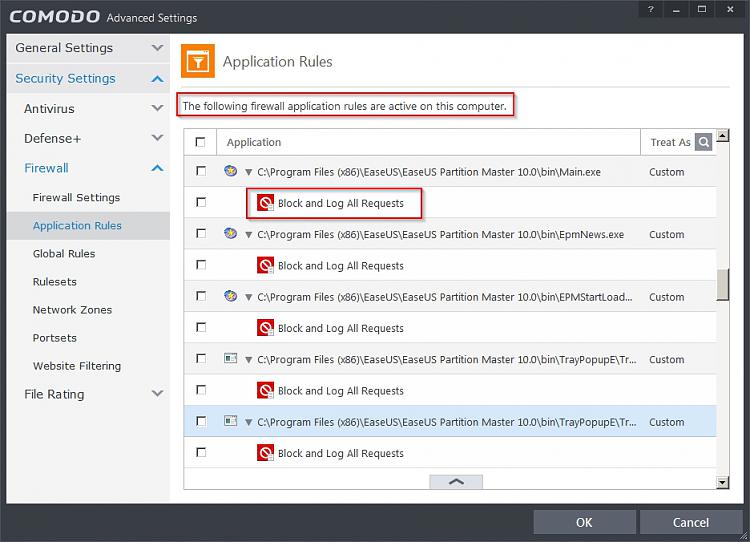Select the EPMStartLoad application path

point(444,297)
